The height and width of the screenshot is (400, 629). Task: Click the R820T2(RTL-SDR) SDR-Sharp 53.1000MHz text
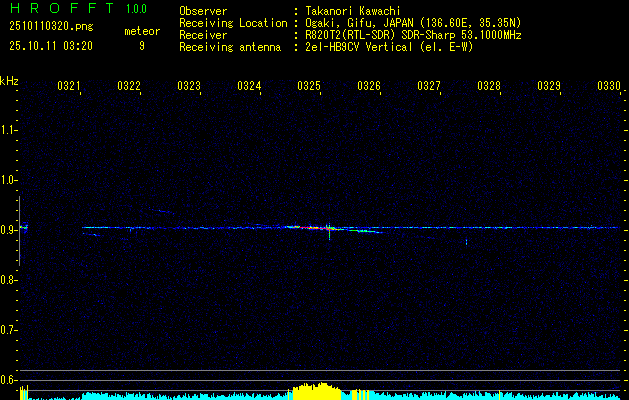click(414, 35)
